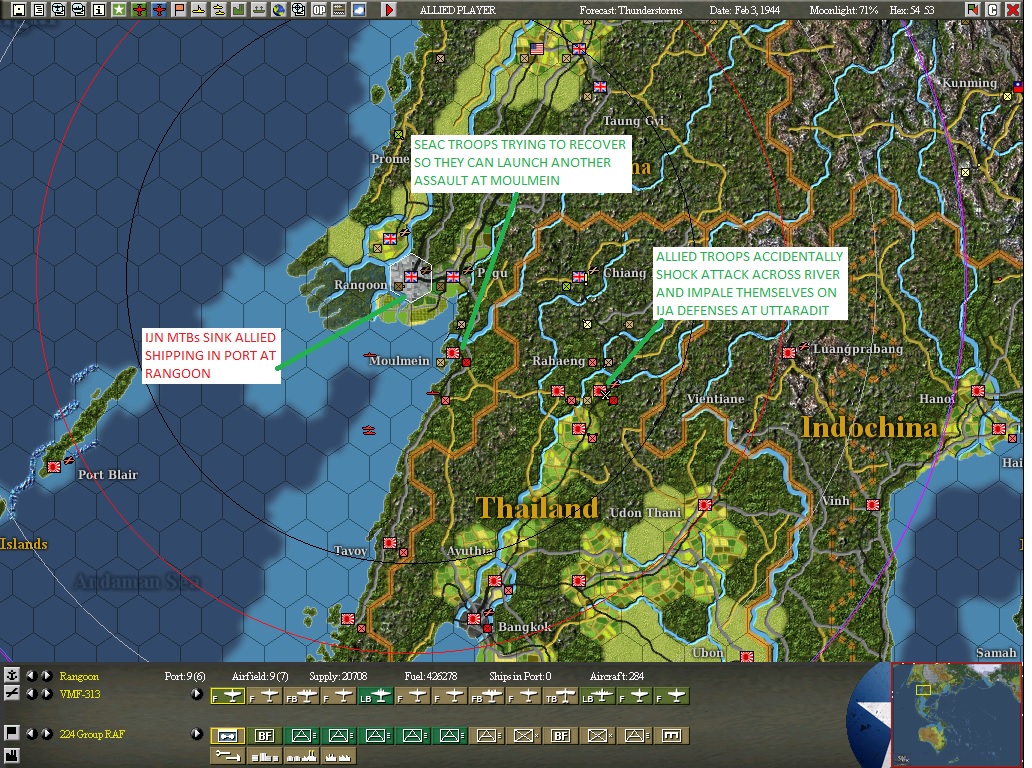Screen dimensions: 1032x768
Task: Click the globe toolbar icon
Action: pyautogui.click(x=279, y=10)
